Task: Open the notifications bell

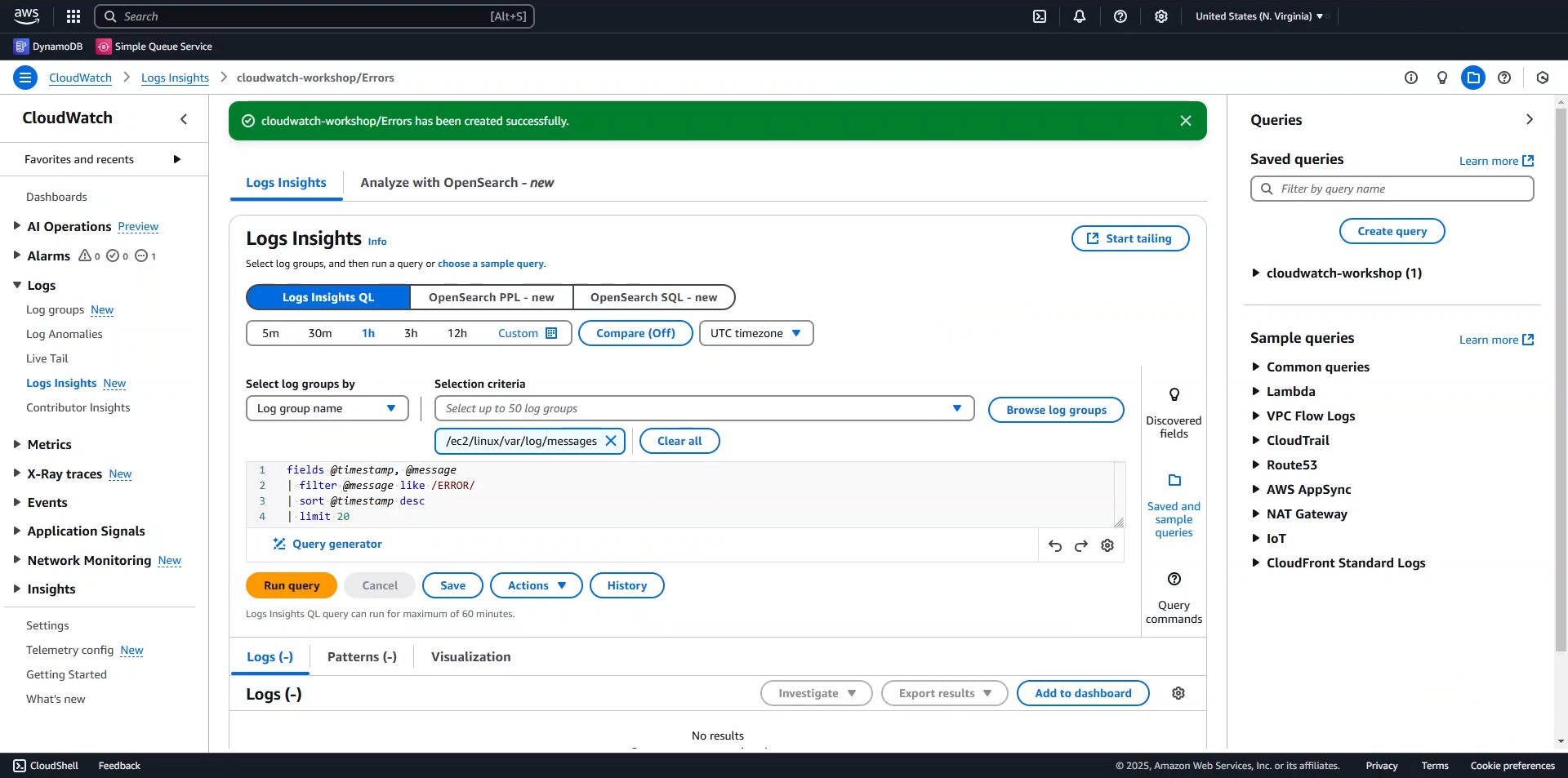Action: pos(1080,16)
